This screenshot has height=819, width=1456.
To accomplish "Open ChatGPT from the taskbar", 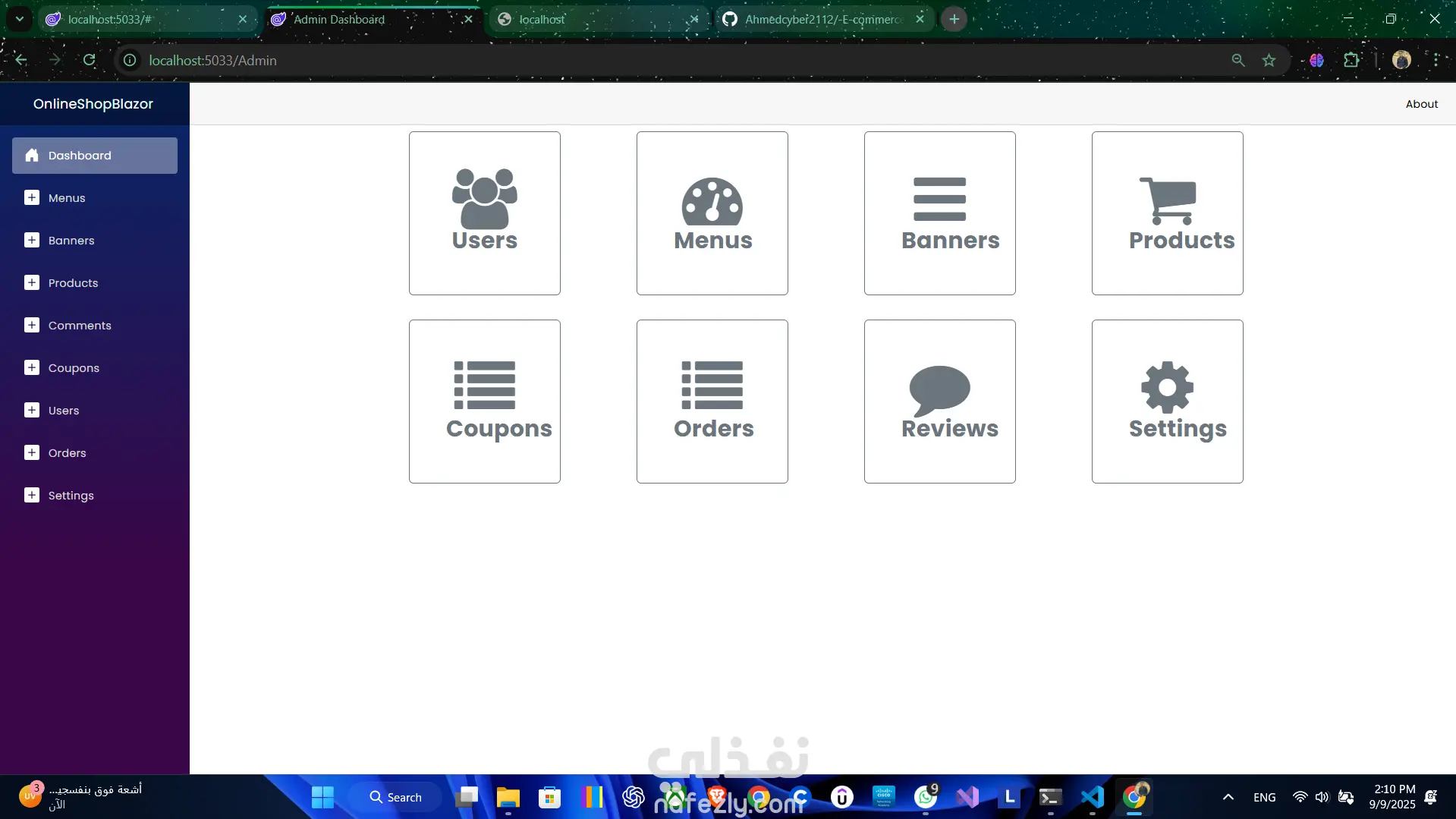I will pyautogui.click(x=633, y=797).
